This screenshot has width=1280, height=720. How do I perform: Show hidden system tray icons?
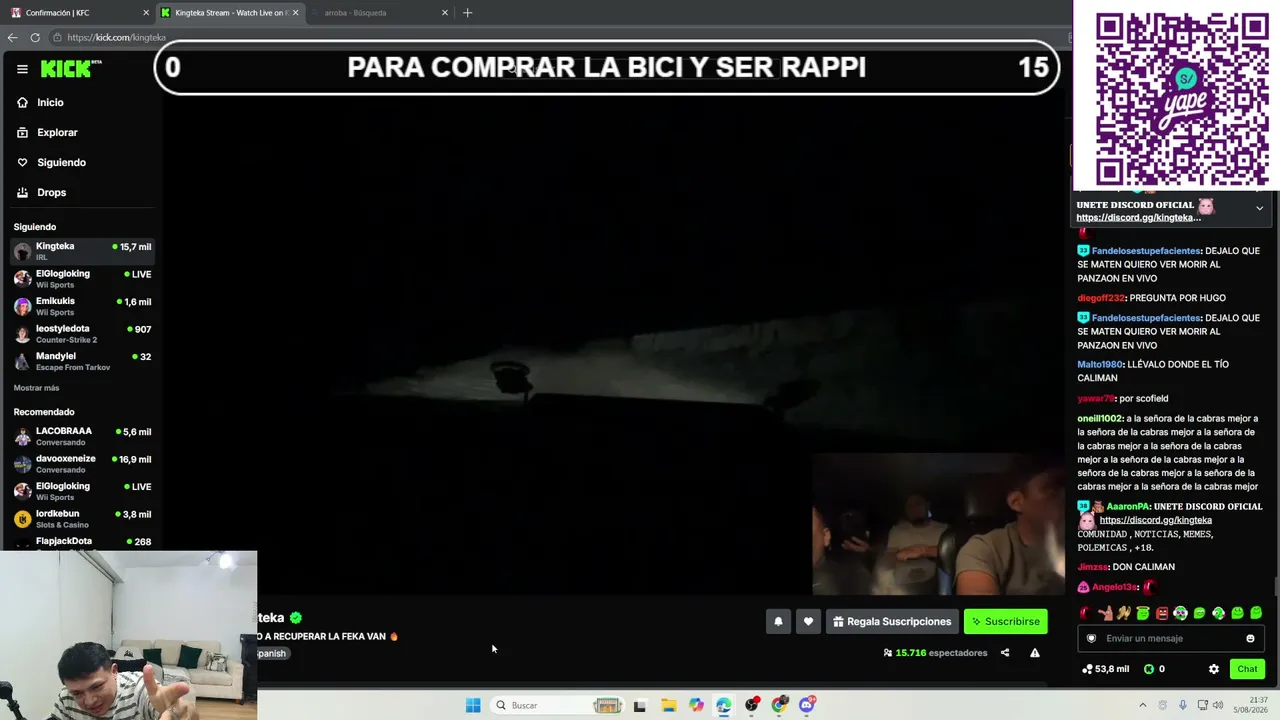1143,705
